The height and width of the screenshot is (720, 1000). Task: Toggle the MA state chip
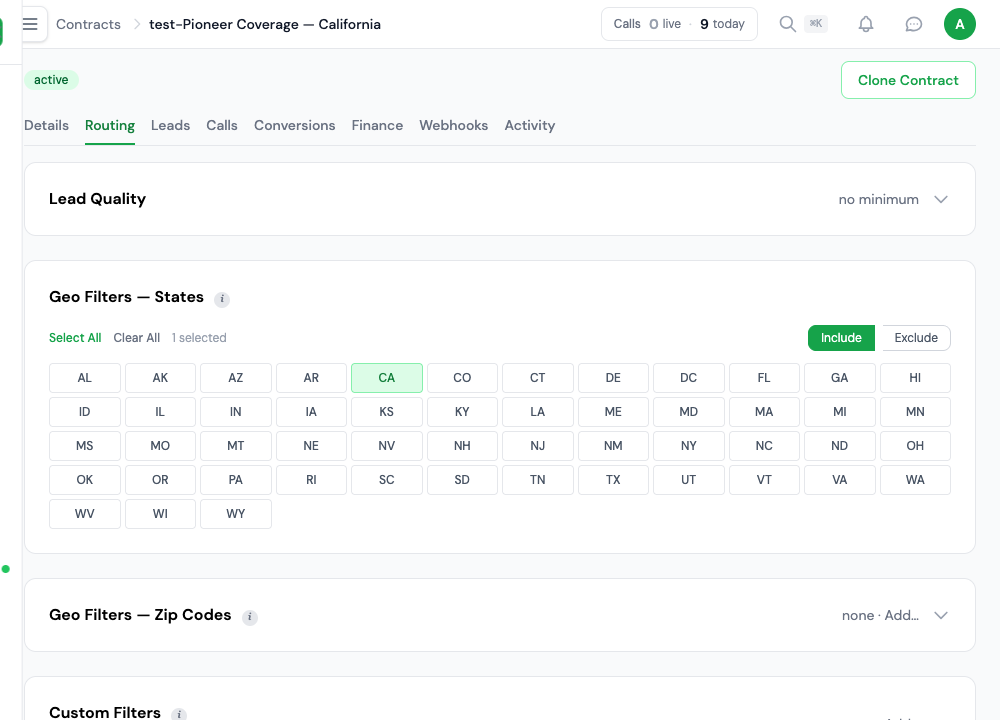pyautogui.click(x=764, y=412)
